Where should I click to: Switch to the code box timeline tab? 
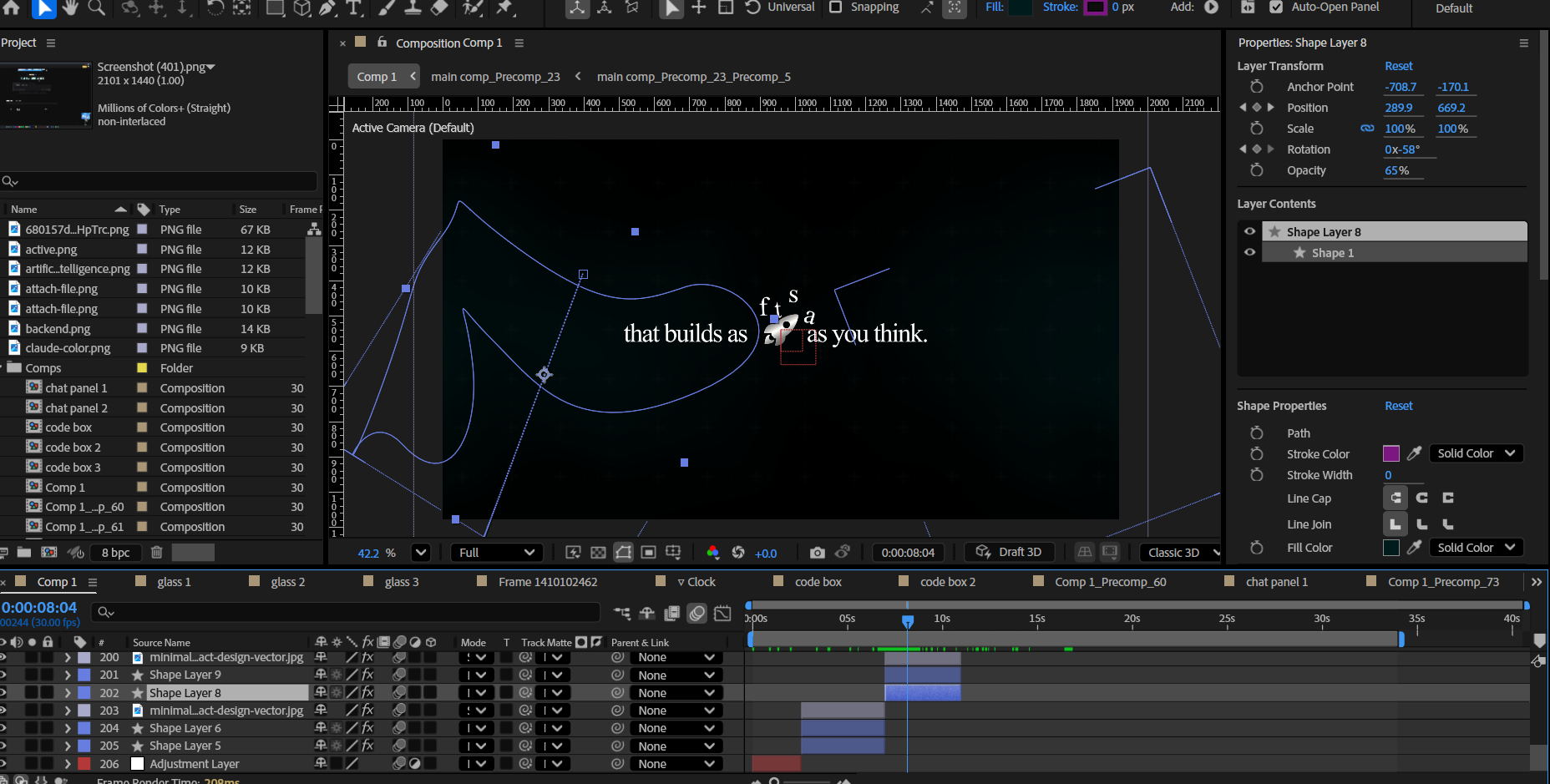click(x=818, y=582)
